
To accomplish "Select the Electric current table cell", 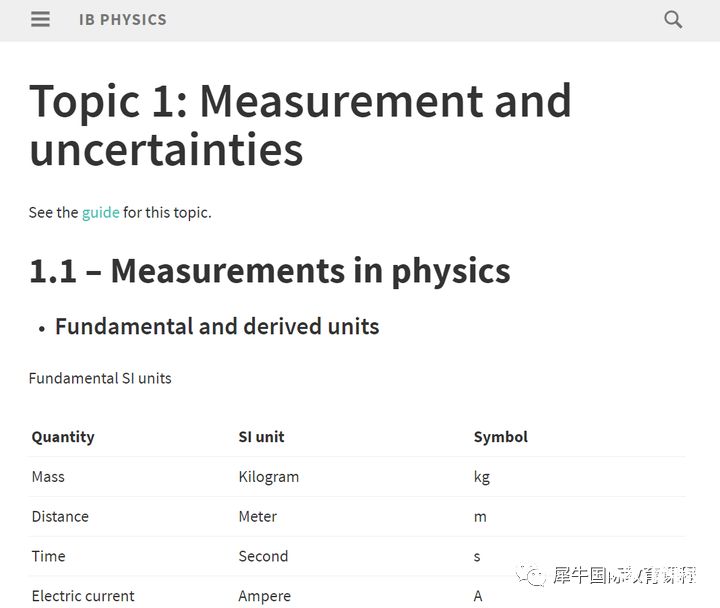I will pyautogui.click(x=83, y=596).
